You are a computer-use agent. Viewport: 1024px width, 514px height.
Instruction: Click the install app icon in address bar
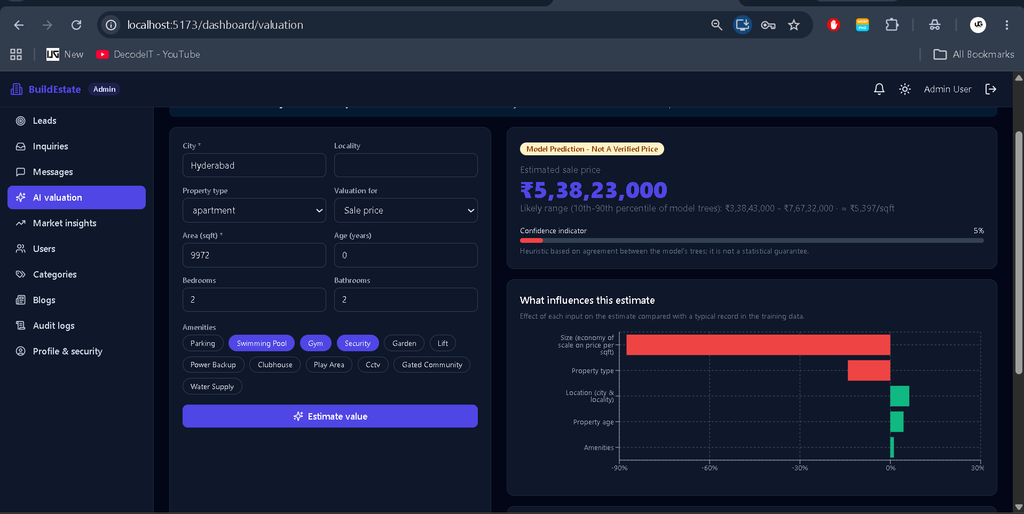pos(742,25)
